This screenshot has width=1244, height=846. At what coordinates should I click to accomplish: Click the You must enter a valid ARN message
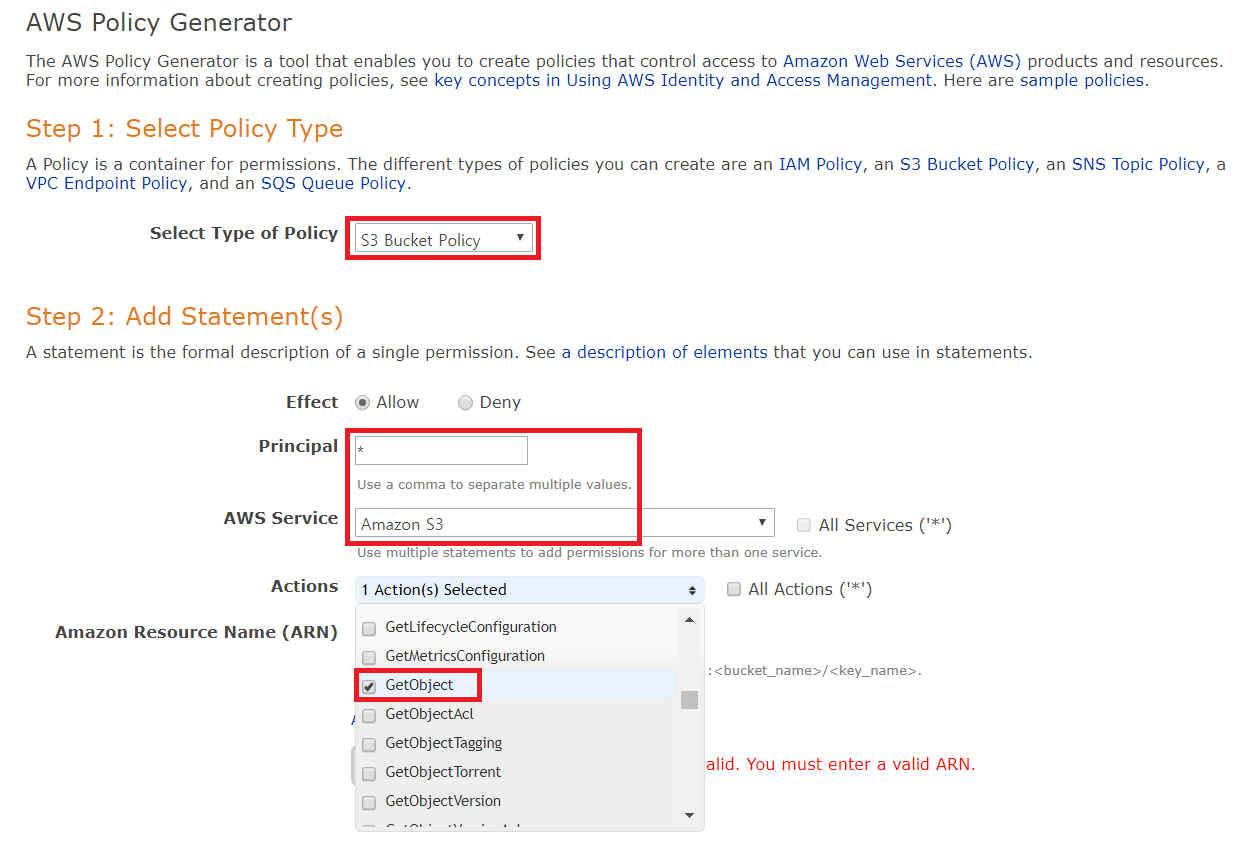tap(861, 764)
